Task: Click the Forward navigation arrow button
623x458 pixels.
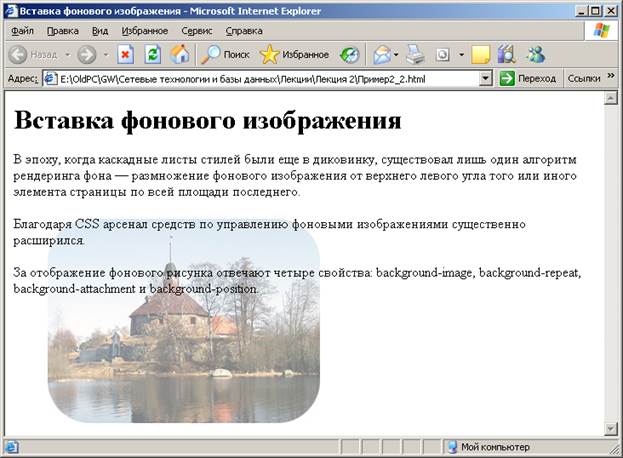Action: (87, 54)
